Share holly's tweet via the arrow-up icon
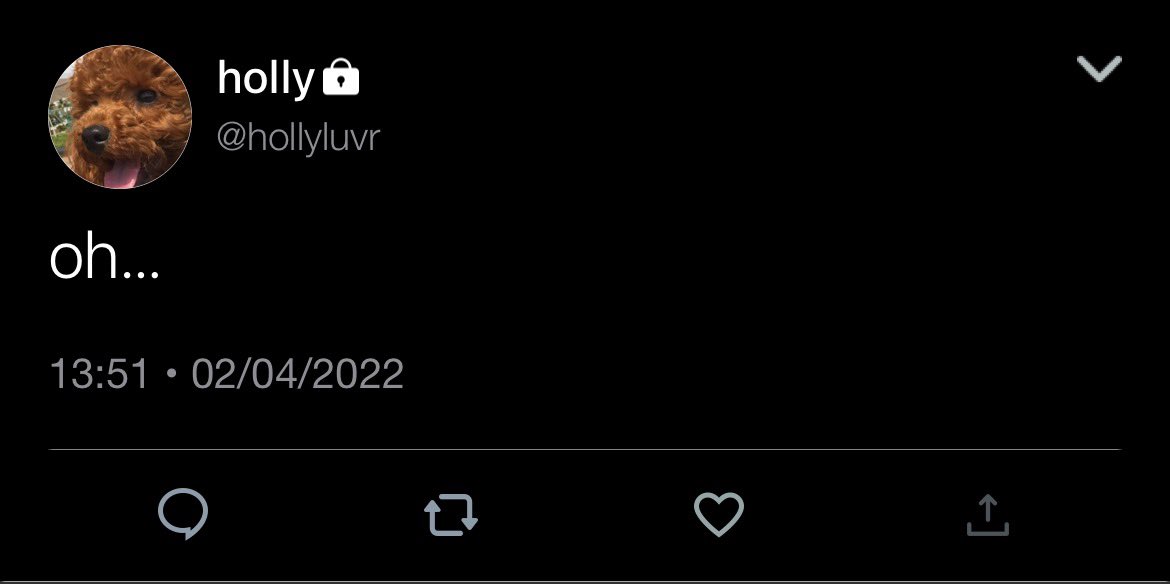Viewport: 1170px width, 584px height. coord(987,515)
